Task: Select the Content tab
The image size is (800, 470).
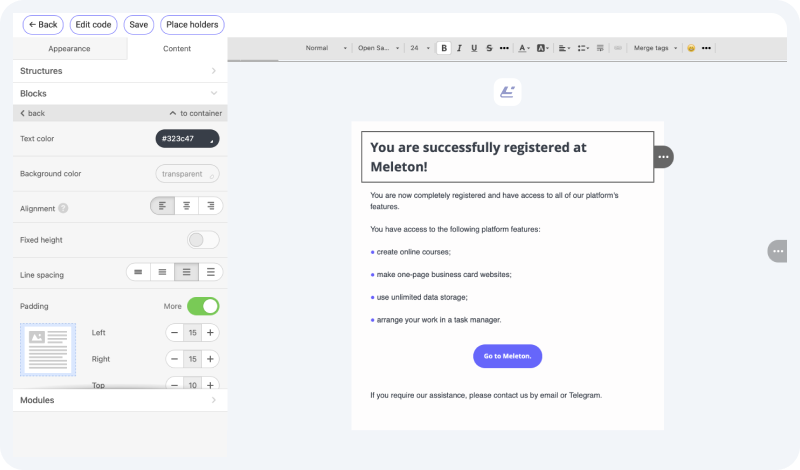Action: (x=177, y=48)
